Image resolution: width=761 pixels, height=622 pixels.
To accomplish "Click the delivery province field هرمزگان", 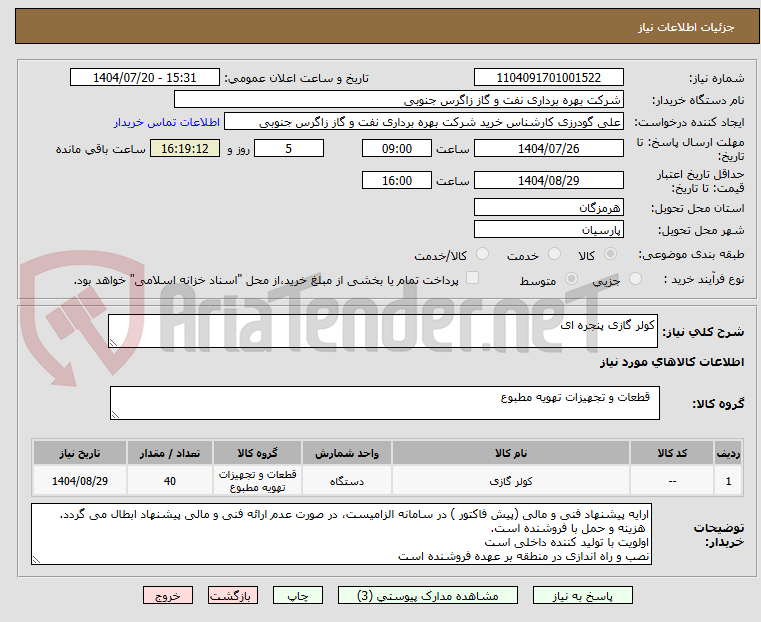I will (x=548, y=208).
